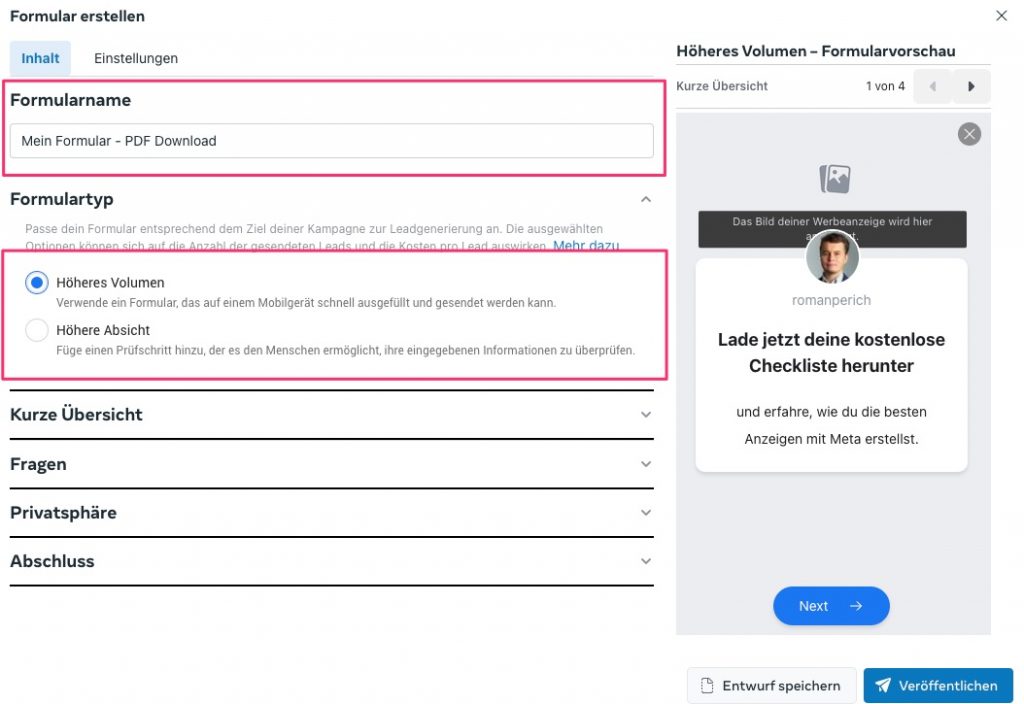
Task: Collapse the Formulartyp section
Action: [646, 200]
